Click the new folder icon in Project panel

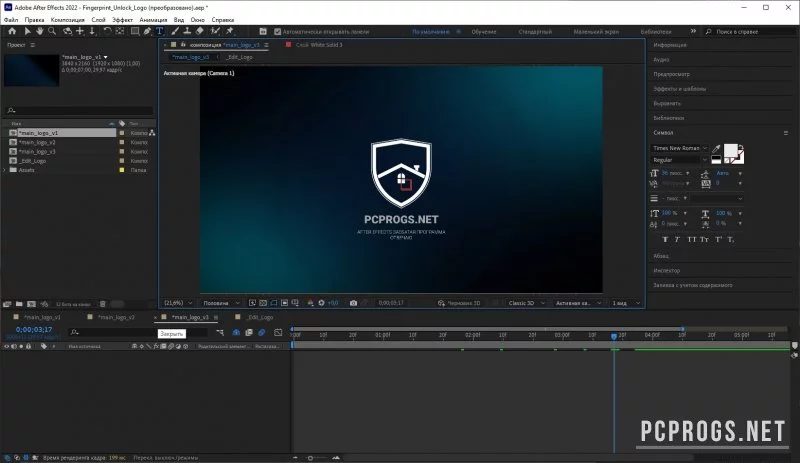click(19, 304)
